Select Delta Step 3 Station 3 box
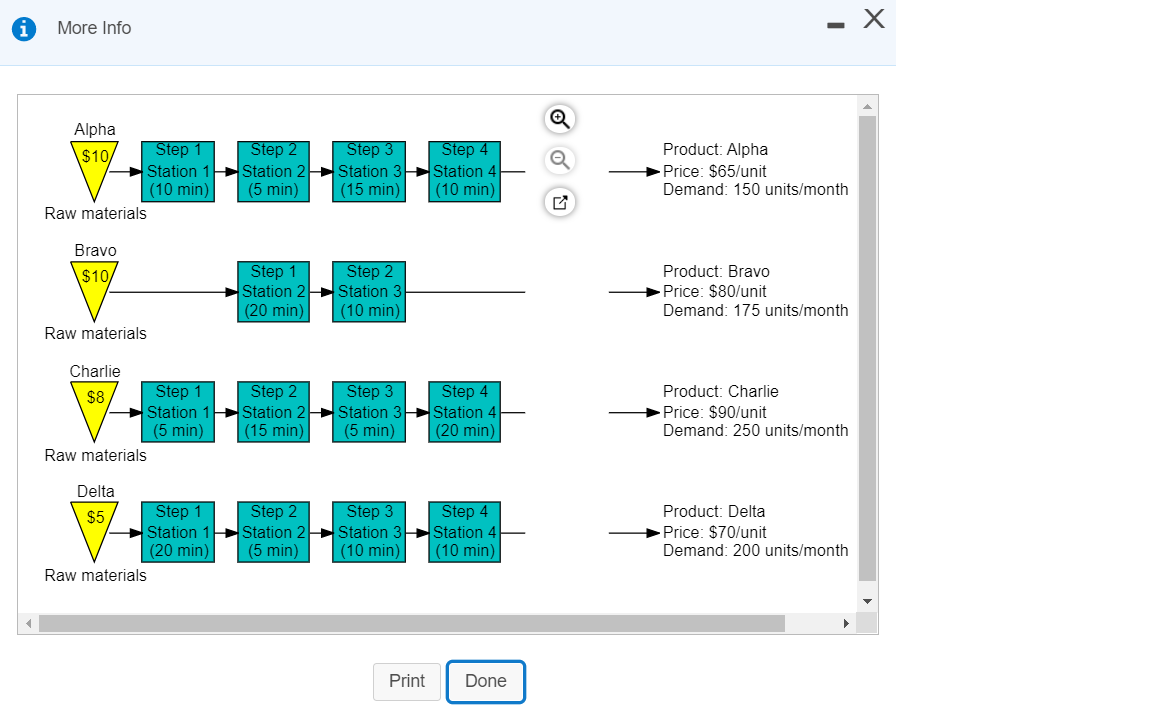The width and height of the screenshot is (1152, 716). pos(369,532)
